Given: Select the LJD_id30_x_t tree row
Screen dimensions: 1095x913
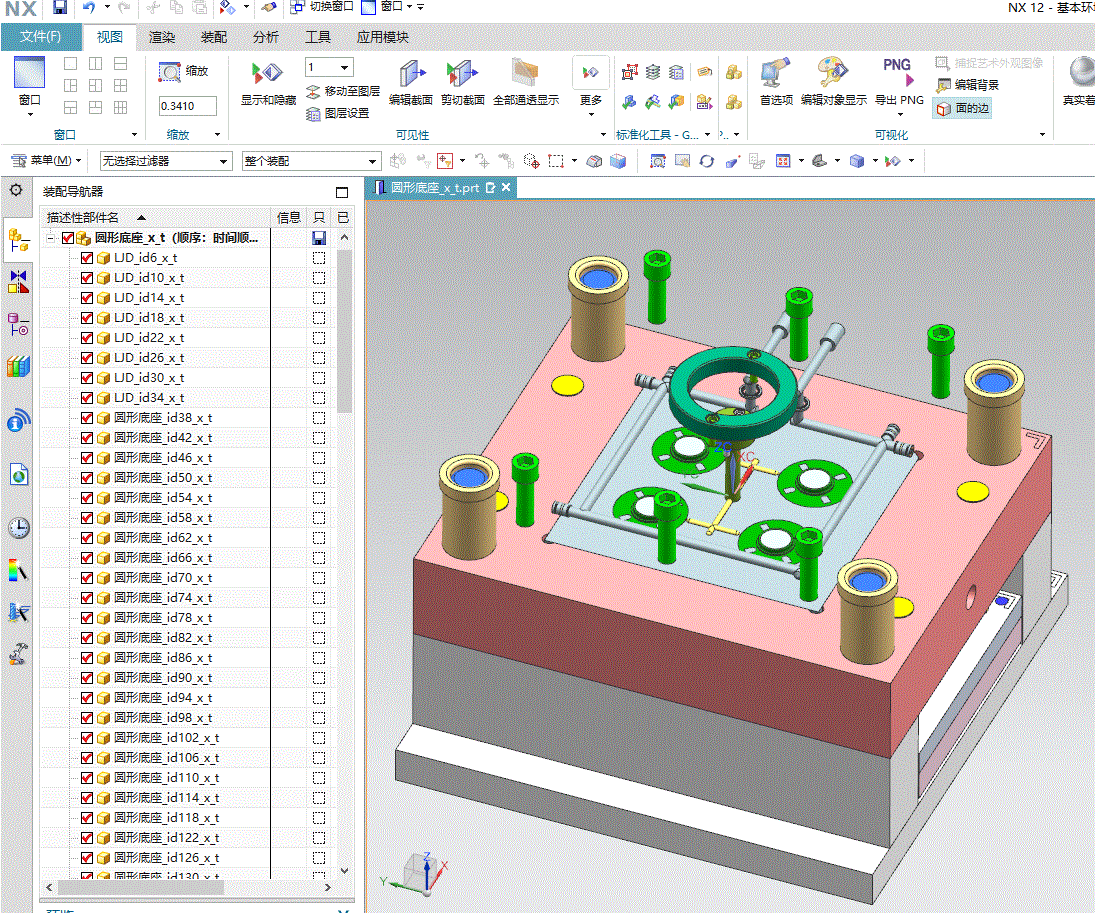Looking at the screenshot, I should pyautogui.click(x=149, y=378).
